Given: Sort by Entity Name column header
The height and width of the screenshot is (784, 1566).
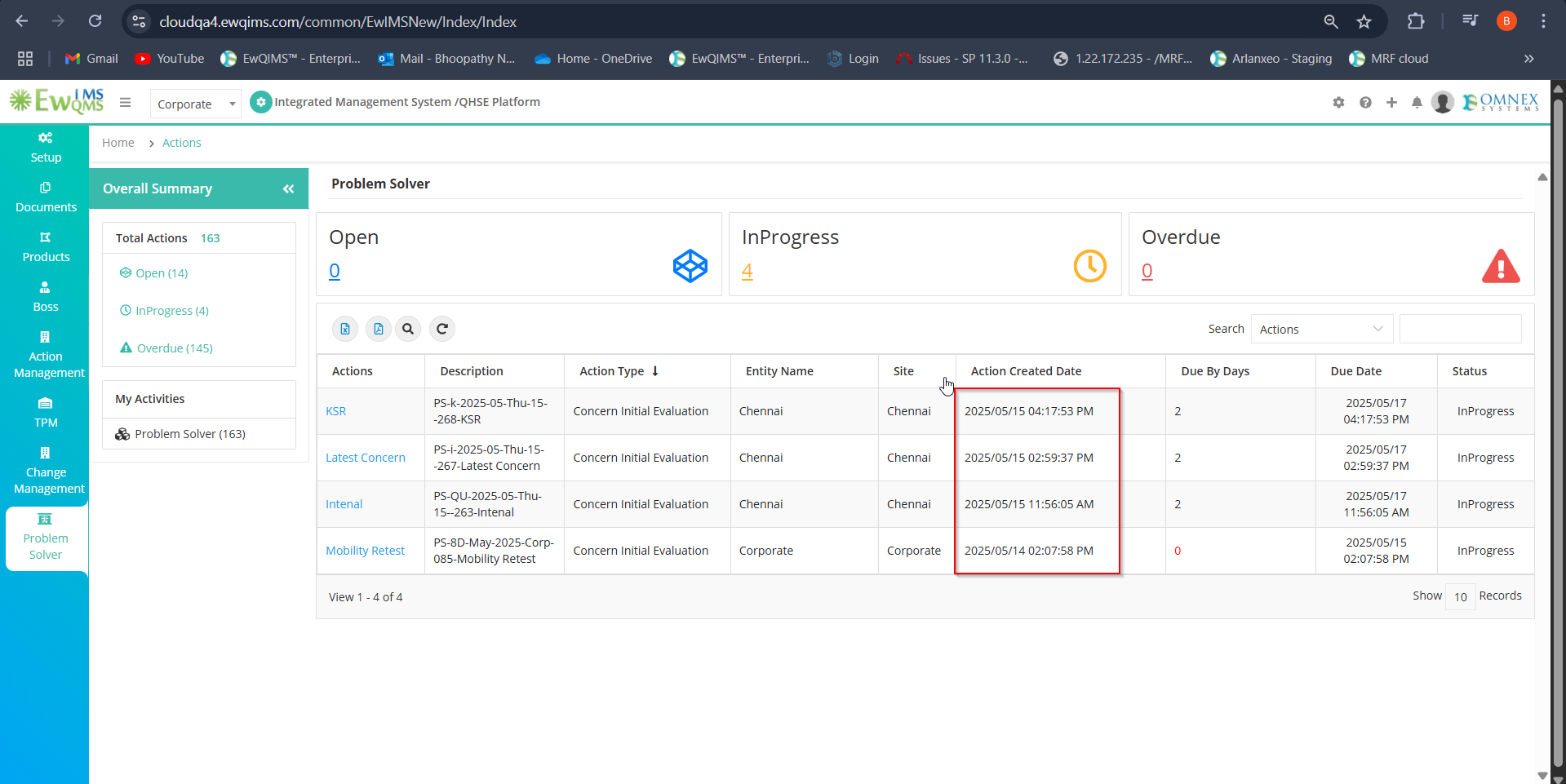Looking at the screenshot, I should point(779,371).
